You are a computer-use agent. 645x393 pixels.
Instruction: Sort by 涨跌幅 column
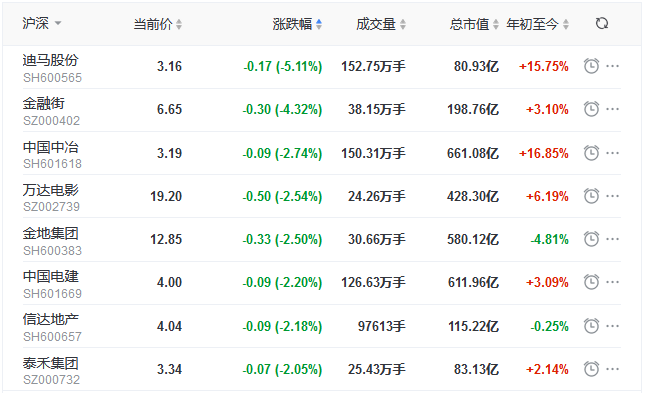297,24
